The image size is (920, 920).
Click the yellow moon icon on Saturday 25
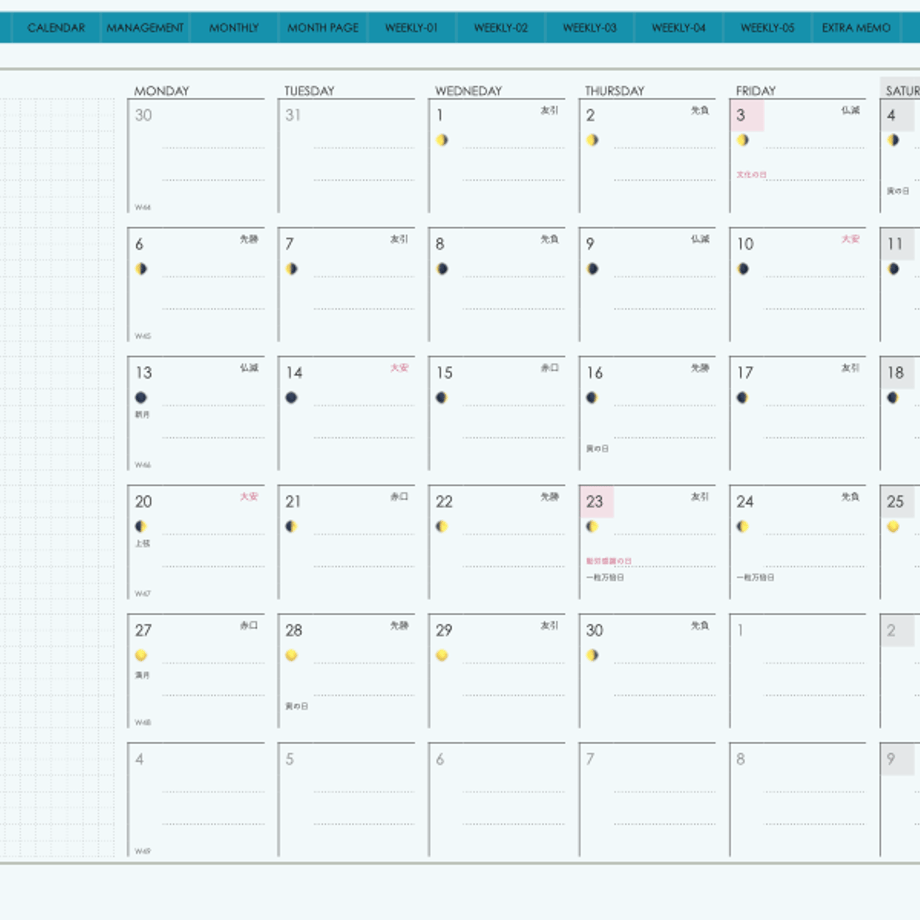tap(893, 526)
